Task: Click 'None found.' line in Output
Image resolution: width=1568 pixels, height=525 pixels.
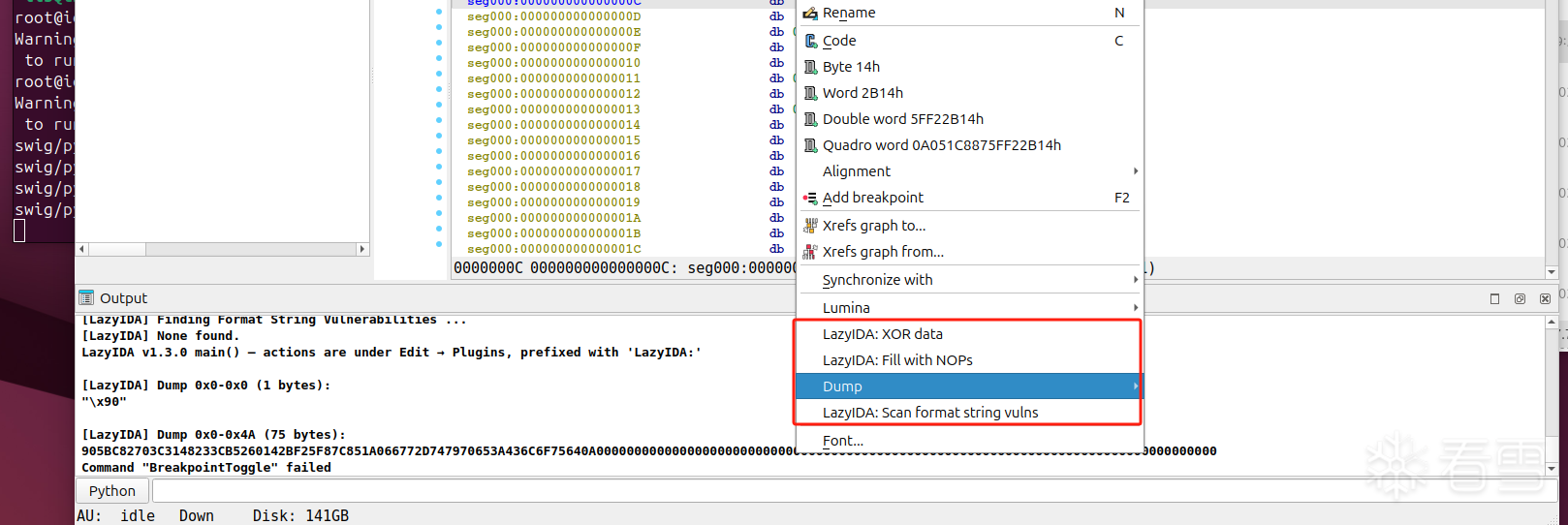Action: pyautogui.click(x=160, y=336)
